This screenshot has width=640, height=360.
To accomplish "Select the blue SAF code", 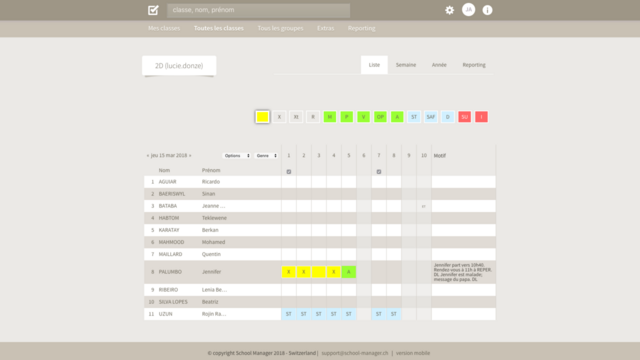I will tap(431, 117).
